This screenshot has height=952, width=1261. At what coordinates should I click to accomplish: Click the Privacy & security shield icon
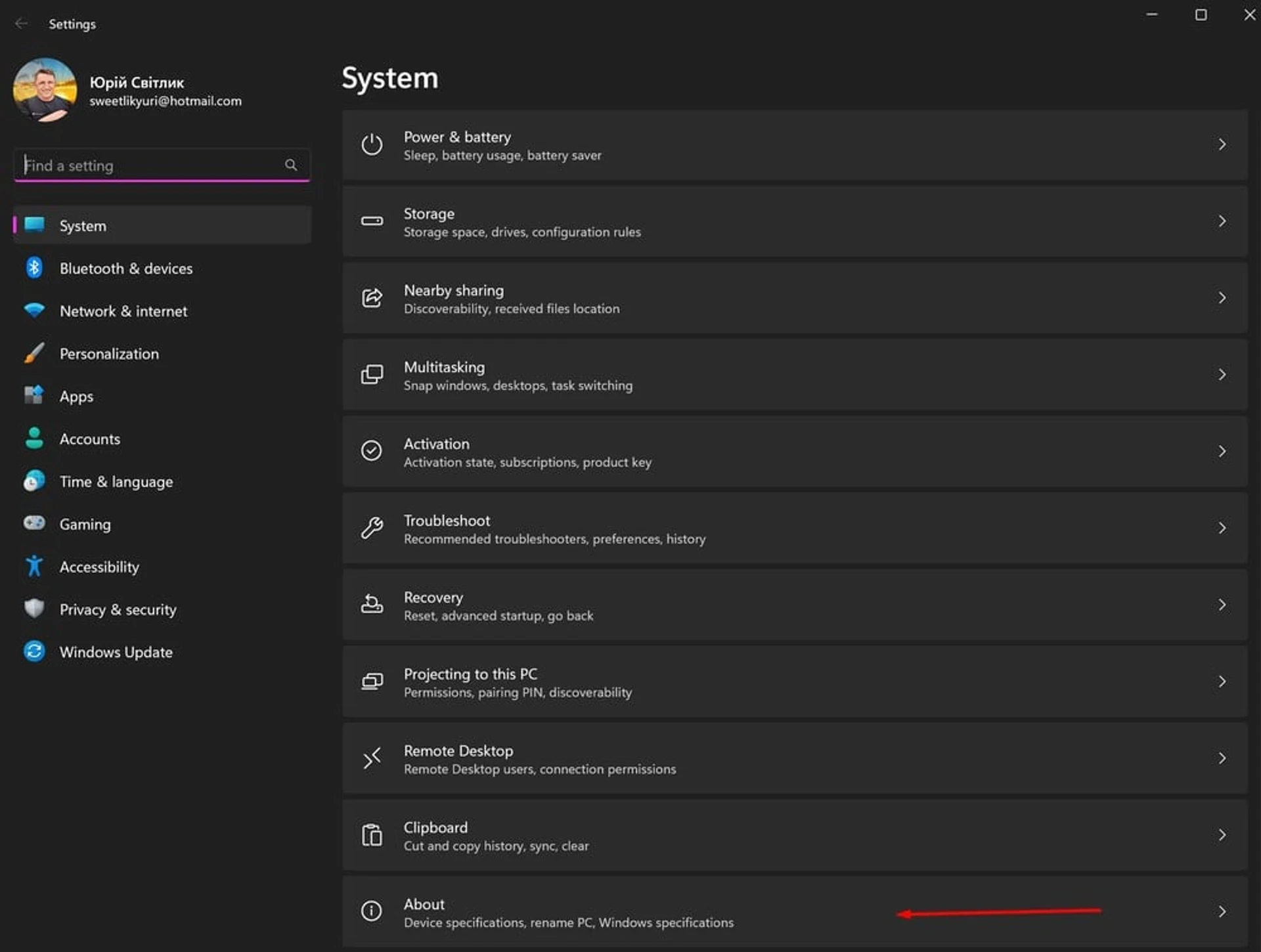(x=34, y=609)
